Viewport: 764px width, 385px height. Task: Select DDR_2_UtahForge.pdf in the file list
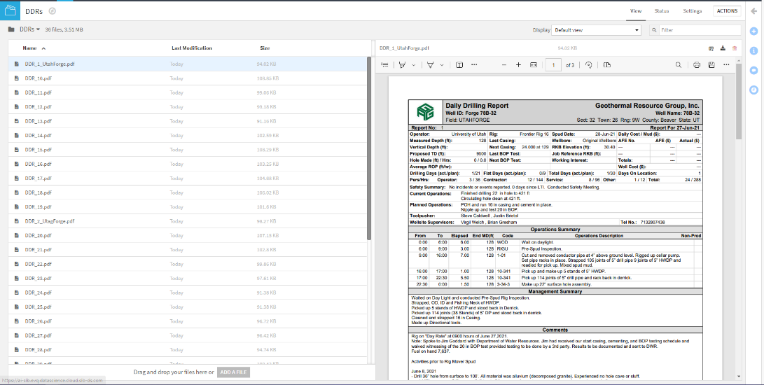tap(188, 221)
